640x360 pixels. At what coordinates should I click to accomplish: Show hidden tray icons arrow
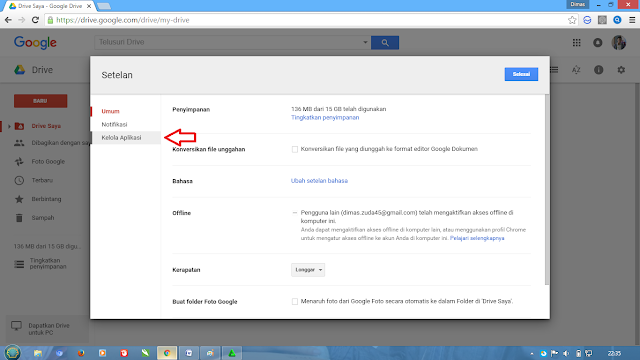(532, 354)
